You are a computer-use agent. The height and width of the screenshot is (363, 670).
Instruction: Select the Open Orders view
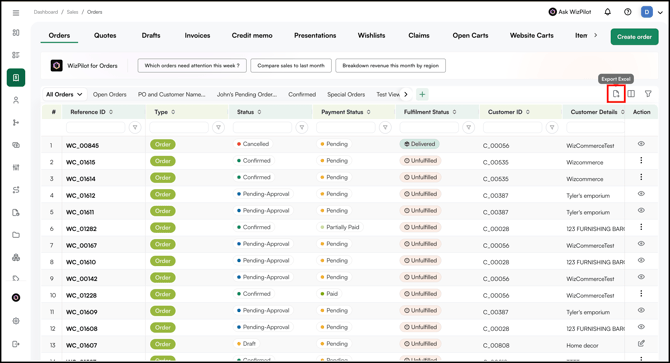coord(109,94)
